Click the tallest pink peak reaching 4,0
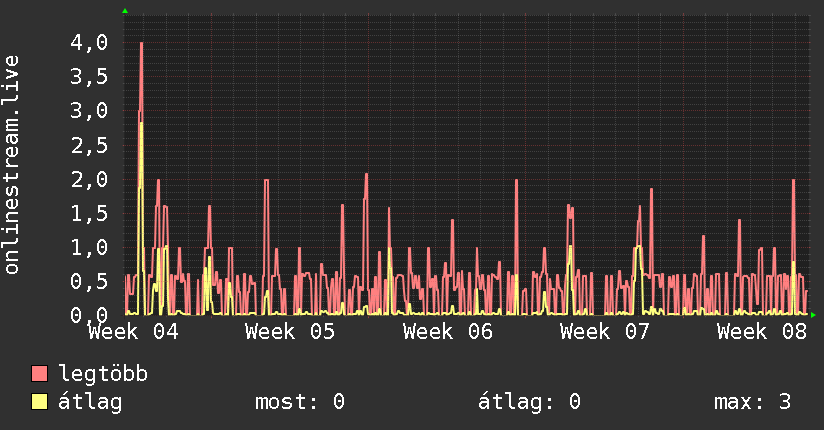Image resolution: width=824 pixels, height=430 pixels. pyautogui.click(x=141, y=44)
